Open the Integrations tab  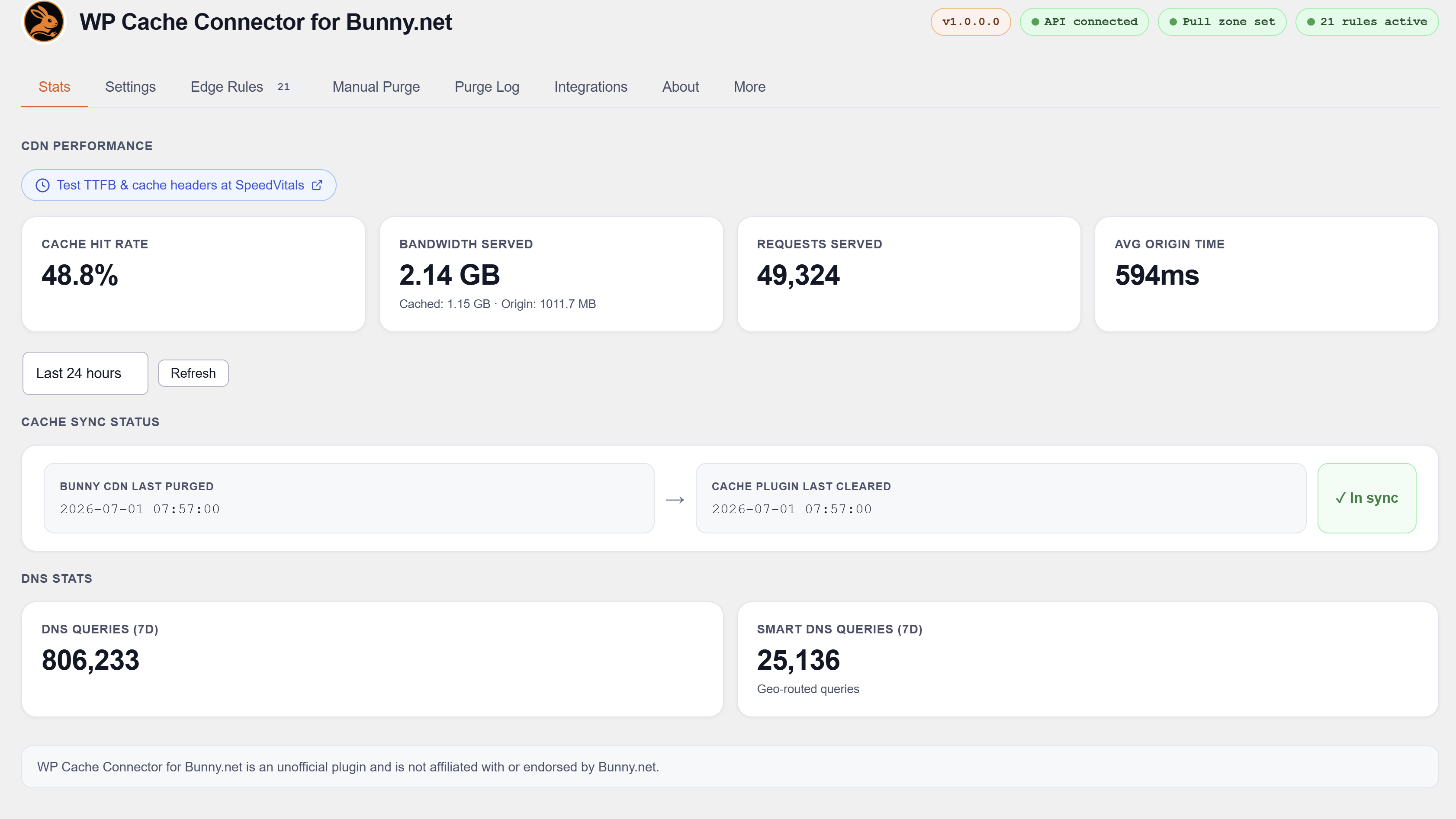tap(591, 87)
